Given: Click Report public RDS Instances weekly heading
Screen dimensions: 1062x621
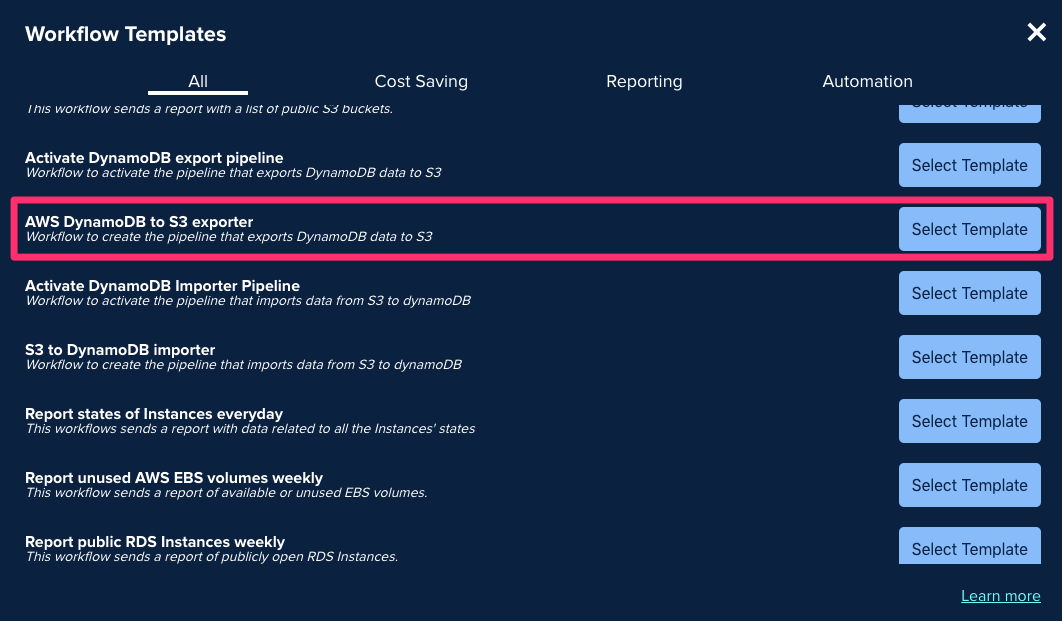Looking at the screenshot, I should point(155,542).
